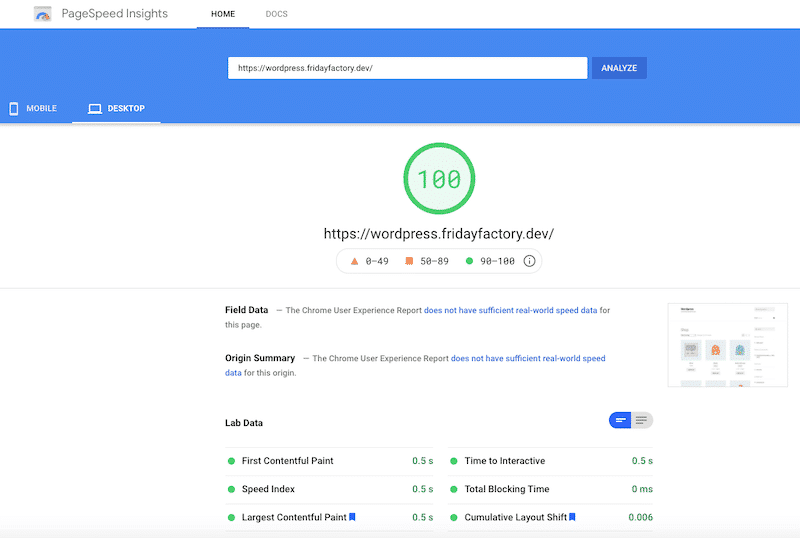Click the Cumulative Layout Shift bookmark icon

(x=573, y=517)
